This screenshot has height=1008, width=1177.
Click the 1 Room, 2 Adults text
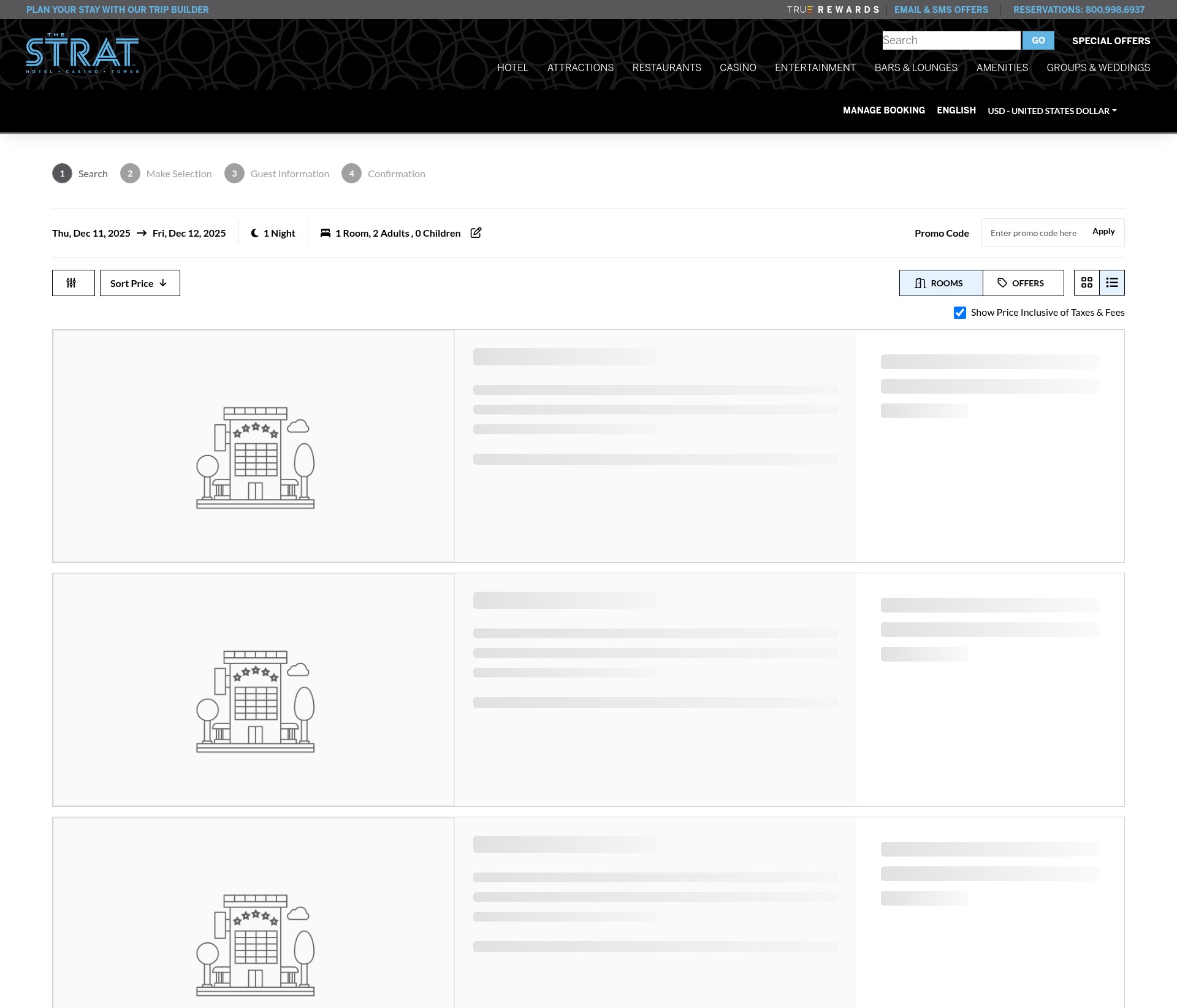pyautogui.click(x=398, y=234)
